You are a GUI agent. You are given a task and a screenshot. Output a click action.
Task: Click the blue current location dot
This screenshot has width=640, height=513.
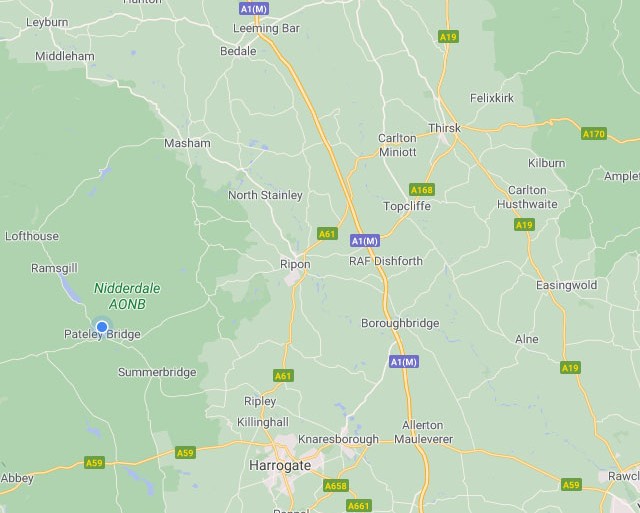coord(102,327)
